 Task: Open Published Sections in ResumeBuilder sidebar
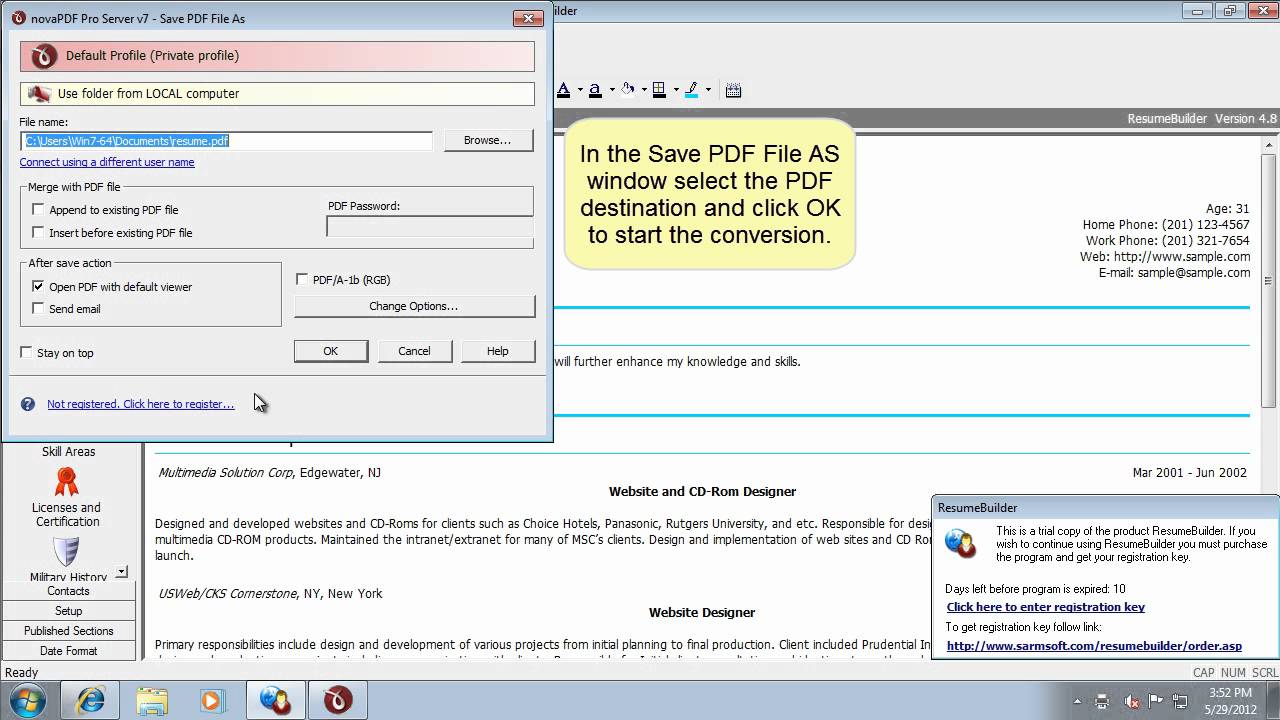[x=69, y=631]
